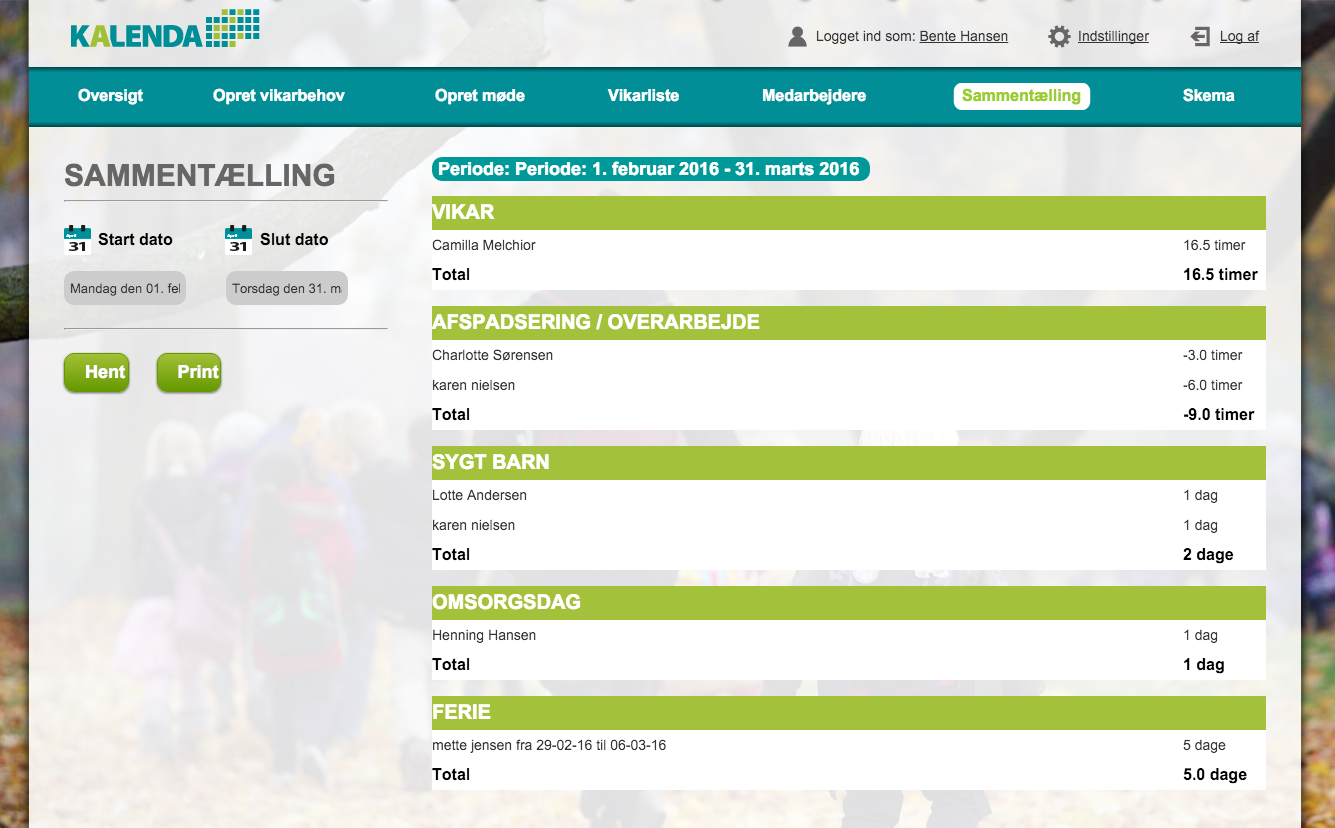Switch to the Opret møde tab

coord(480,96)
